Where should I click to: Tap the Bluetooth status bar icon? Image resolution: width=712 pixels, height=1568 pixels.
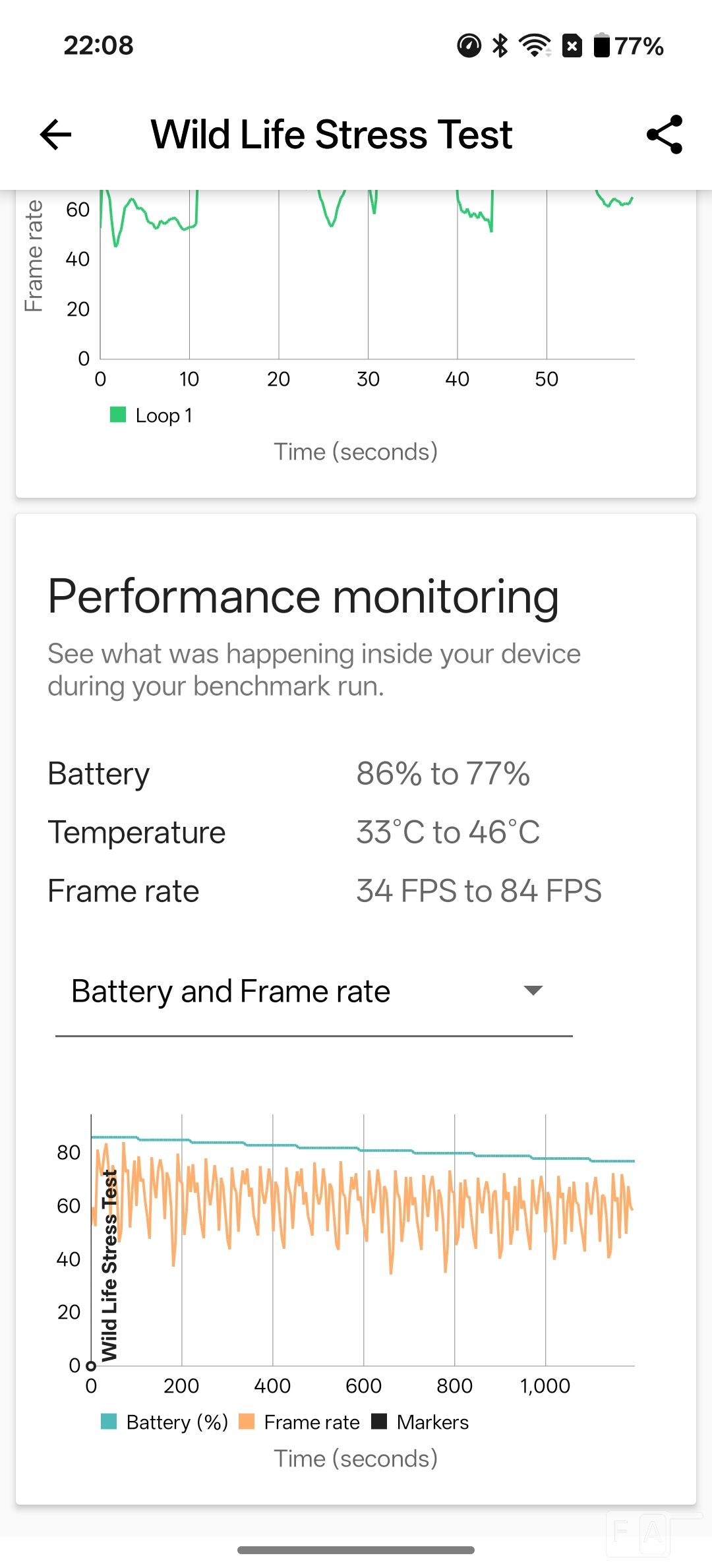[500, 45]
